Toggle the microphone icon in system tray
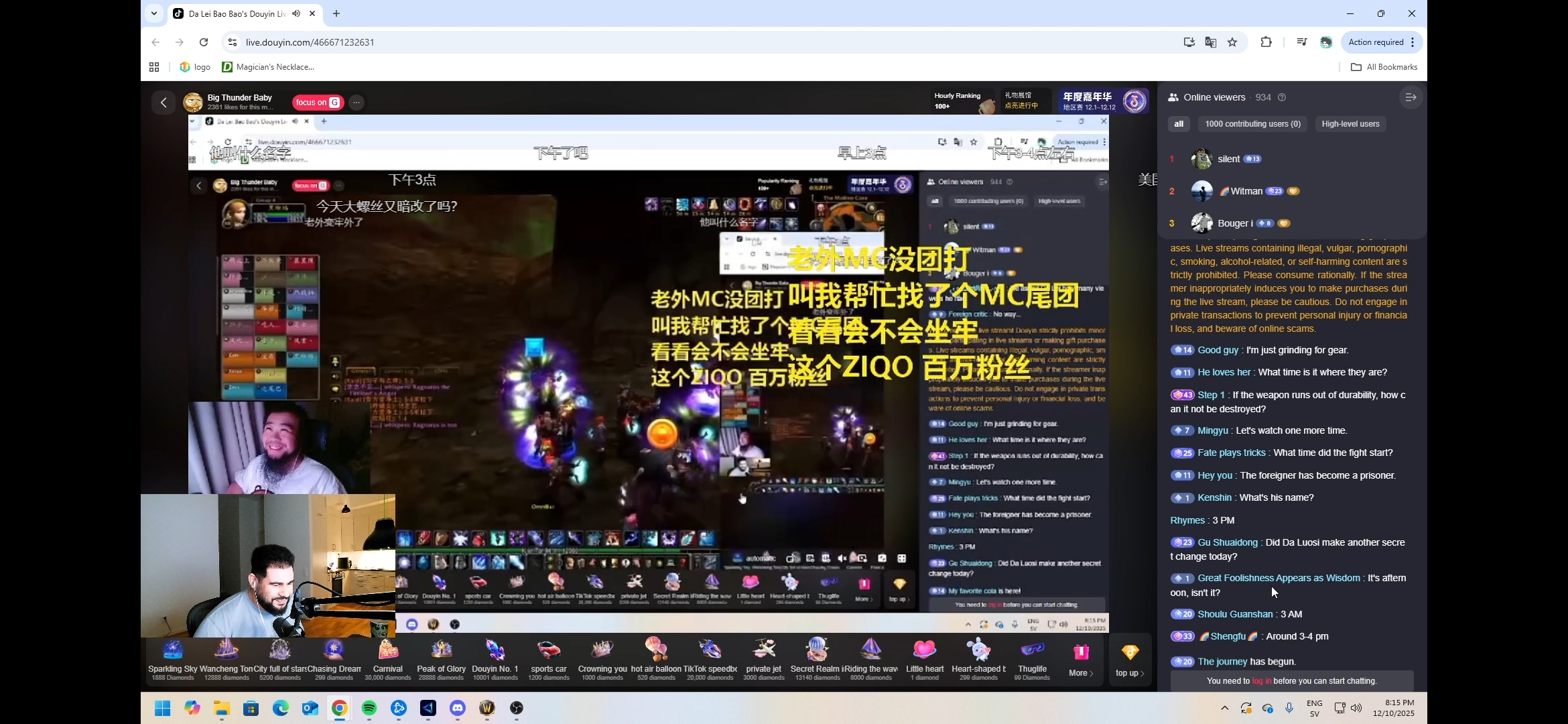Screen dimensions: 1568x724 1289,708
